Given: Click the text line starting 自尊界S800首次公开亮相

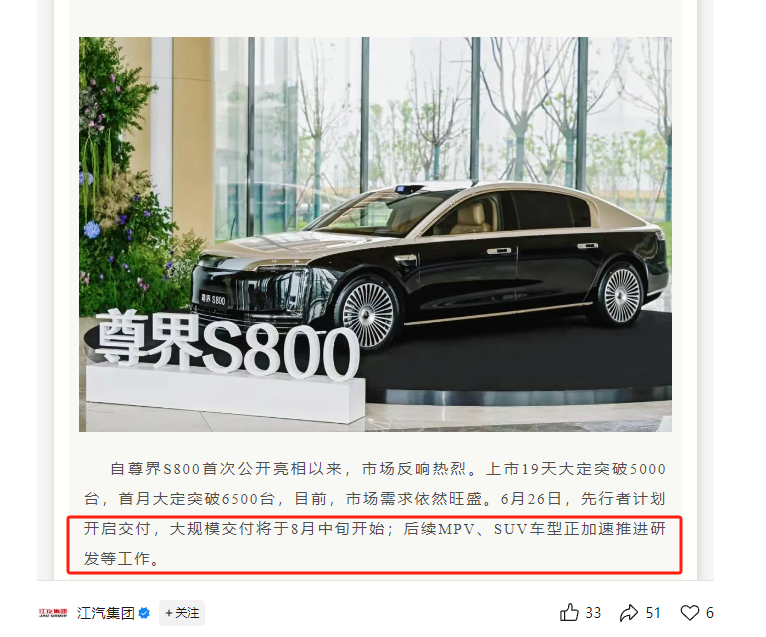Looking at the screenshot, I should click(388, 469).
